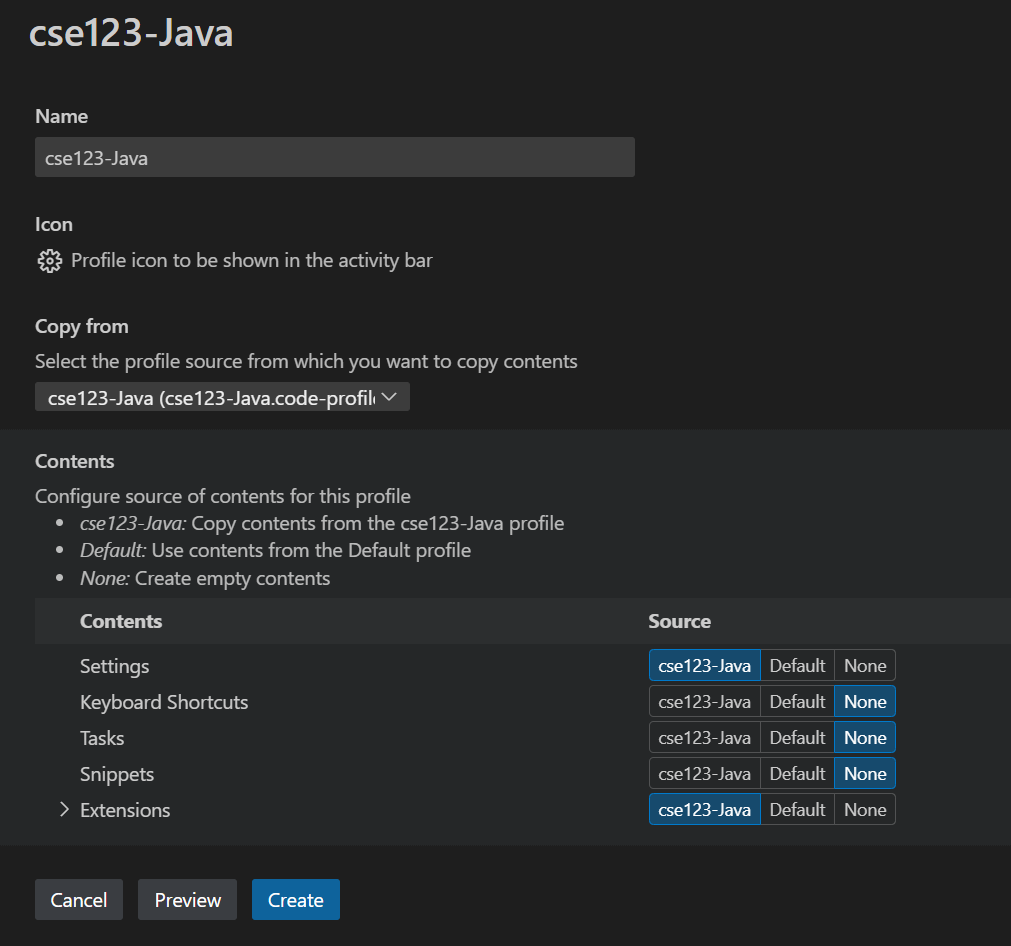Select cse123-Java source for Extensions

(704, 809)
